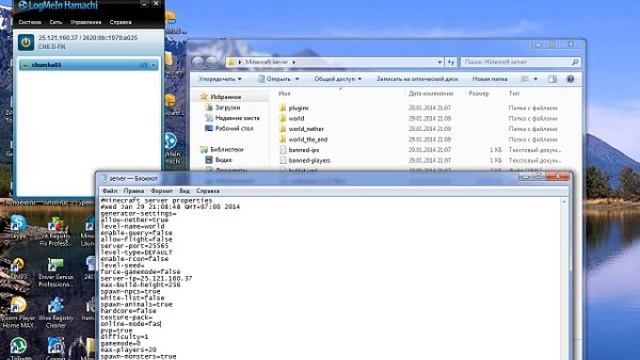Open the Сеть menu in Hamachi
The image size is (640, 360).
tap(56, 22)
